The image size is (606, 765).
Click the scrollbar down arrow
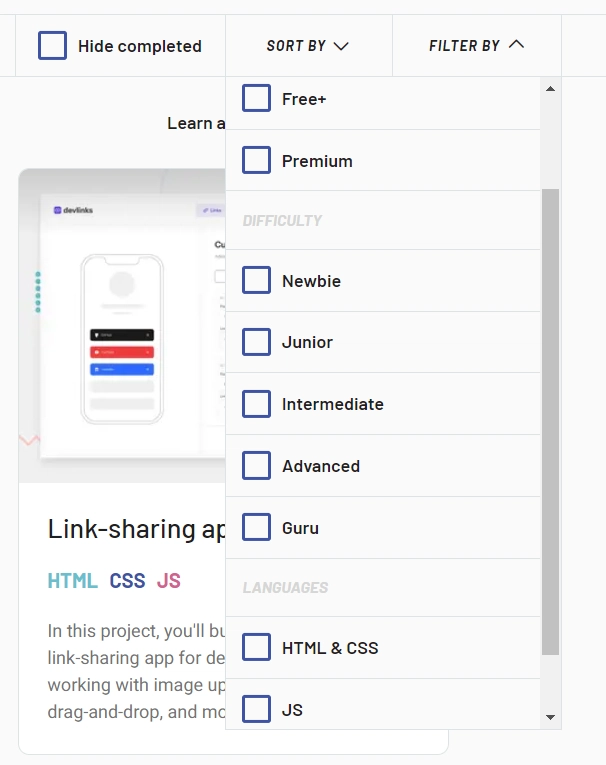550,717
